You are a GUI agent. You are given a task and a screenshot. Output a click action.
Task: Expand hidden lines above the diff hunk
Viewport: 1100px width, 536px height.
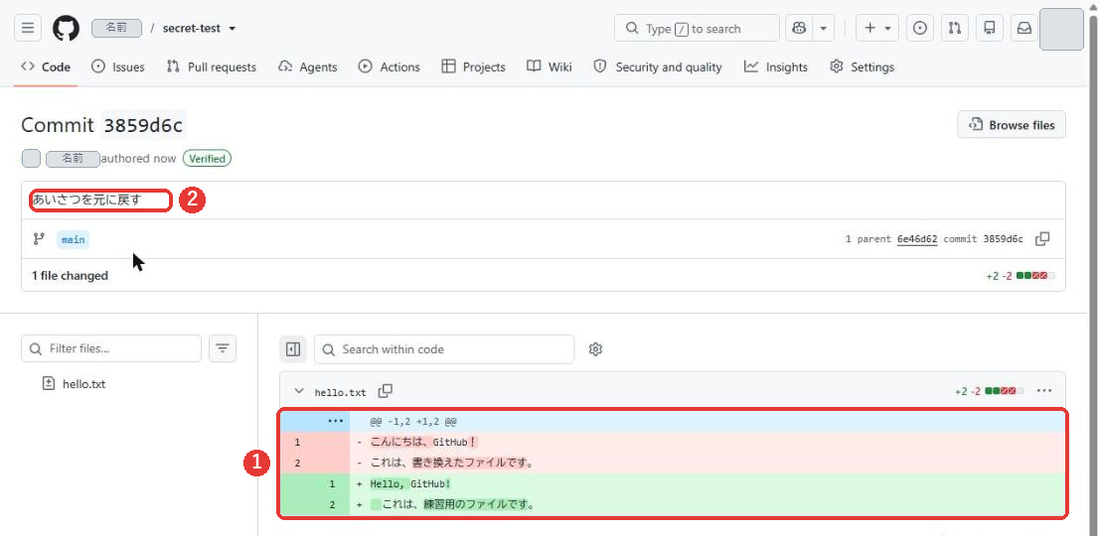point(335,422)
